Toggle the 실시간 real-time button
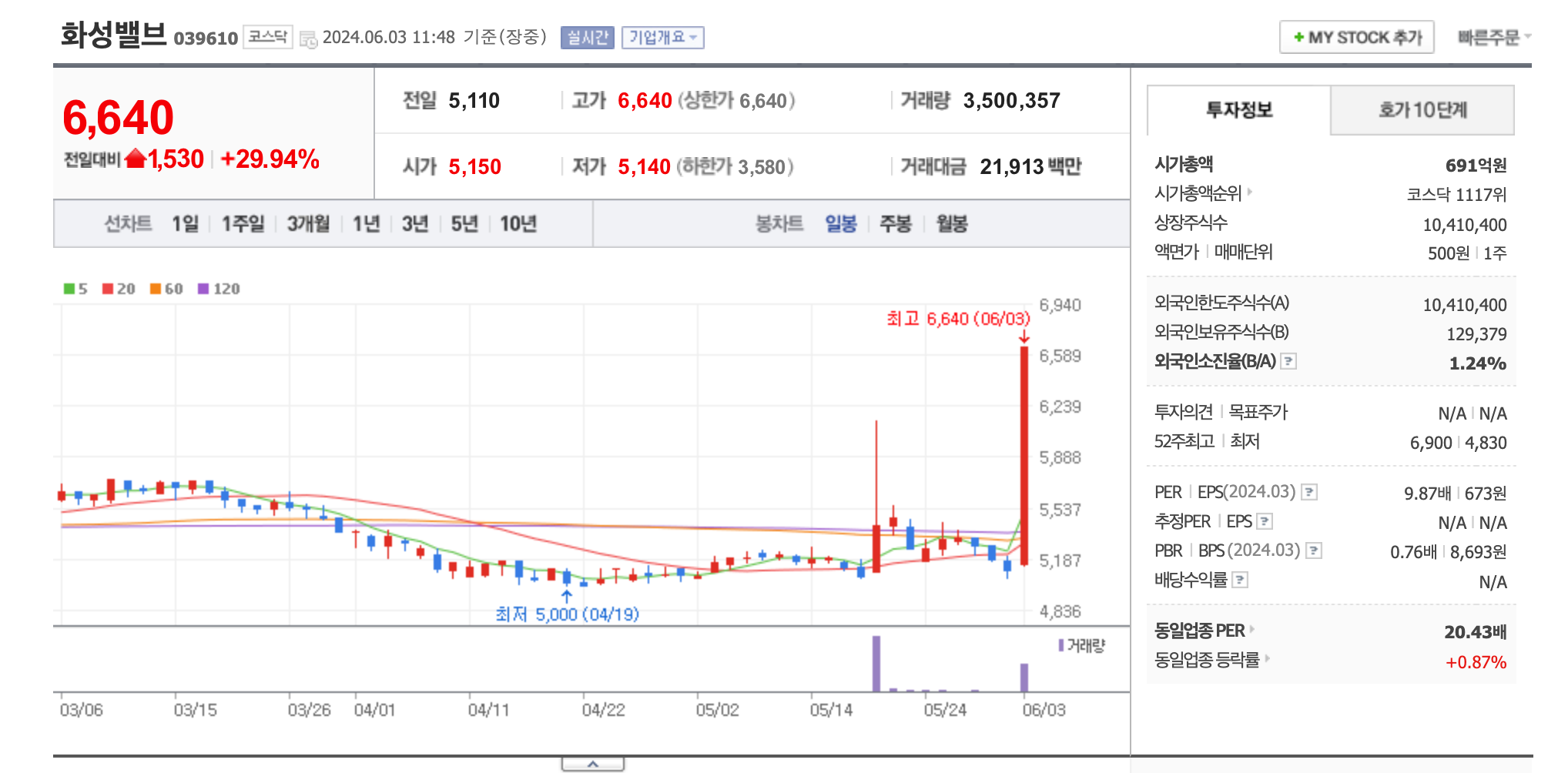Screen dimensions: 1568x773 [588, 37]
